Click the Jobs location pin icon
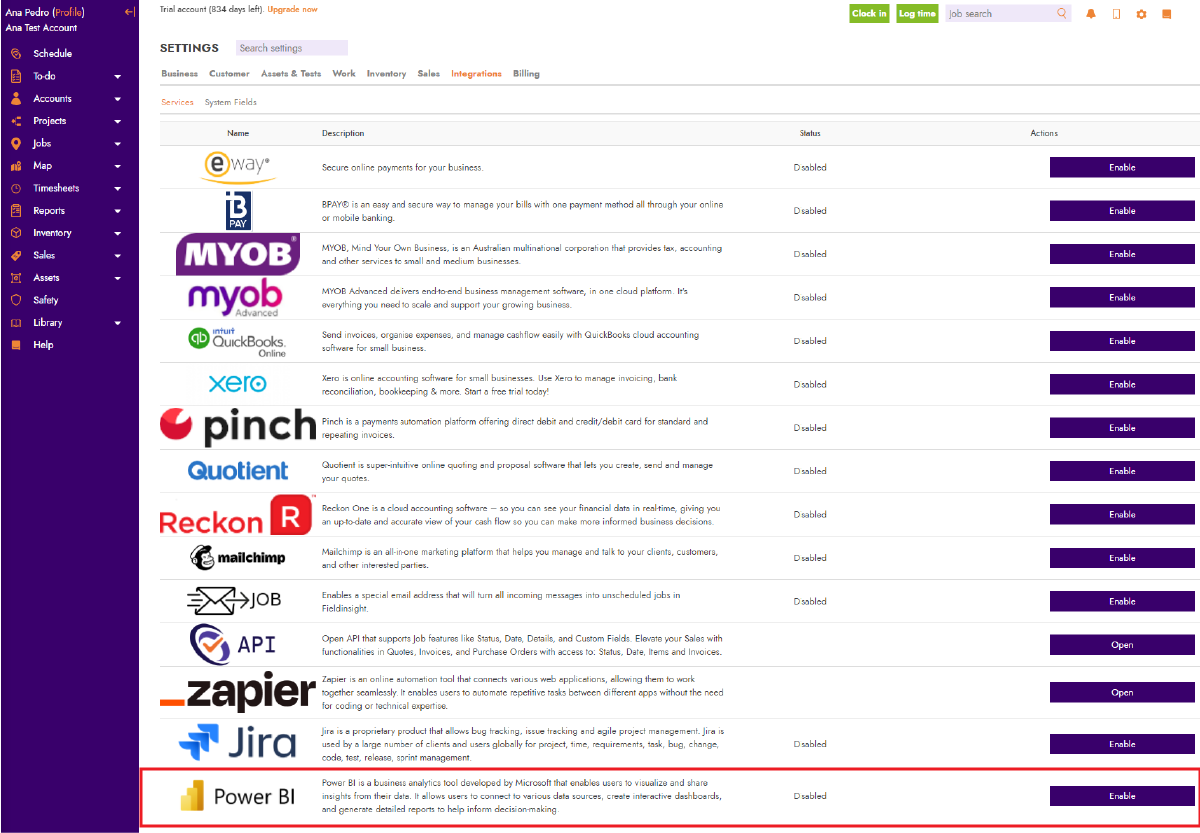Viewport: 1200px width, 833px height. pos(15,144)
